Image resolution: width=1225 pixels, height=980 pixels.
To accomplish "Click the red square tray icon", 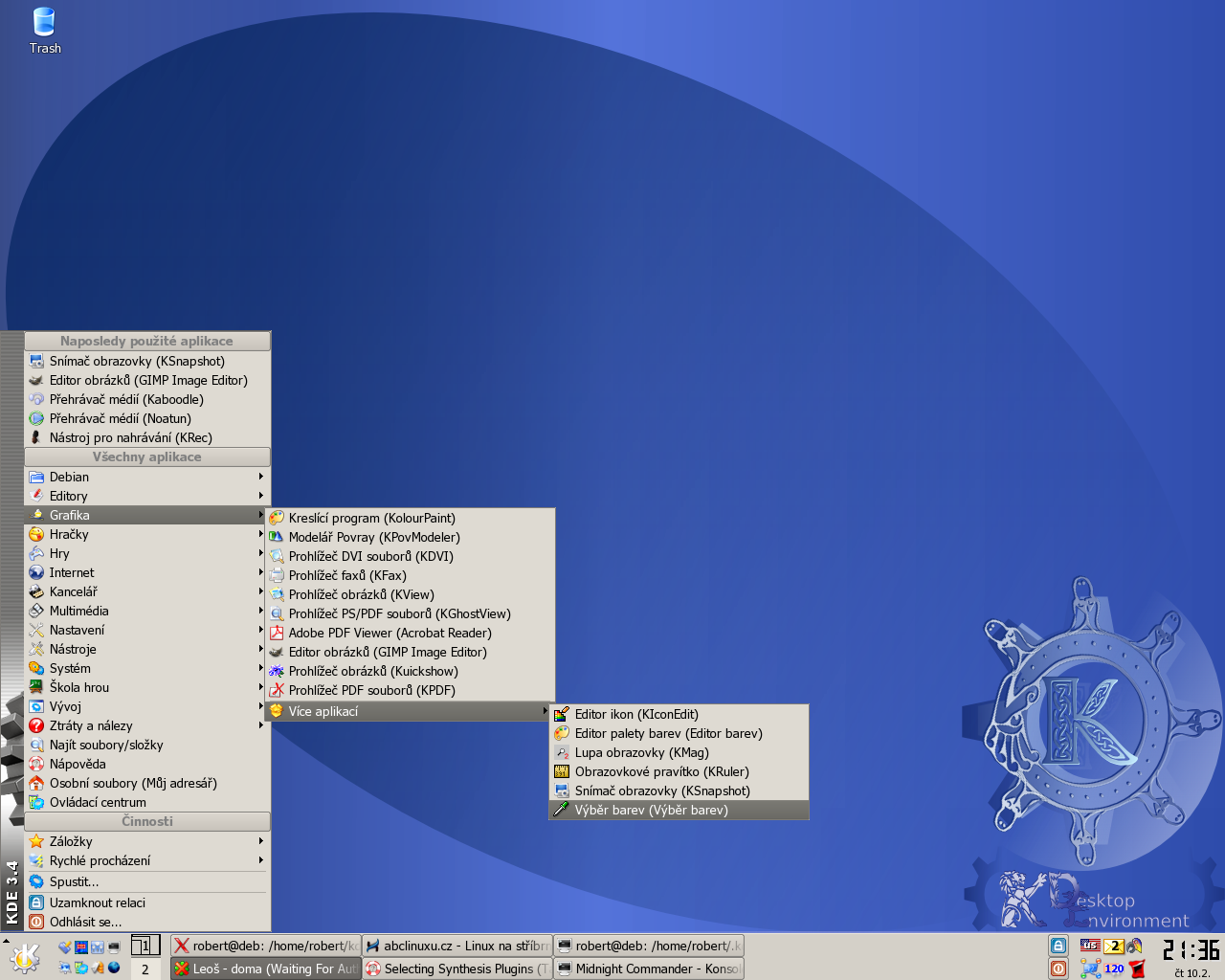I will (1137, 969).
